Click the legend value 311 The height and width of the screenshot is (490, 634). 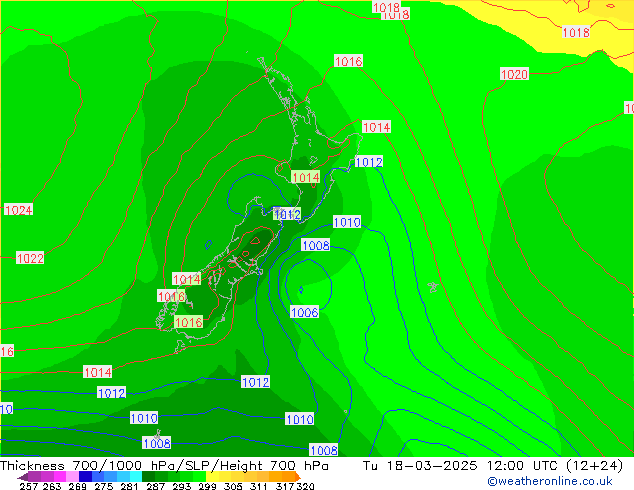click(x=258, y=486)
